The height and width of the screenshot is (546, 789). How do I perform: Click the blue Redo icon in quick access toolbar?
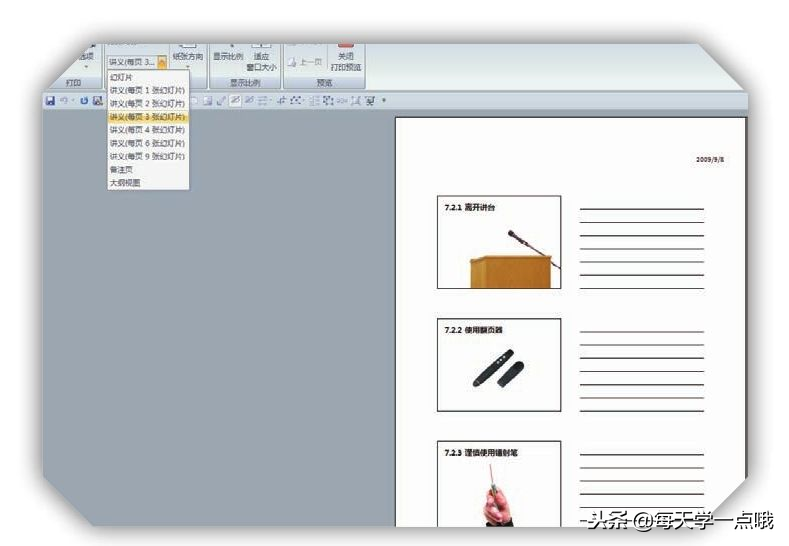tap(84, 101)
